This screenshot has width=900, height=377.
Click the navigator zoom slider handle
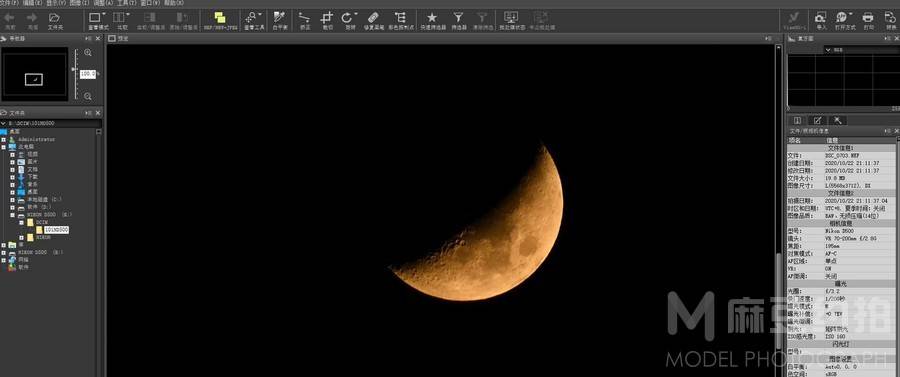[x=74, y=69]
